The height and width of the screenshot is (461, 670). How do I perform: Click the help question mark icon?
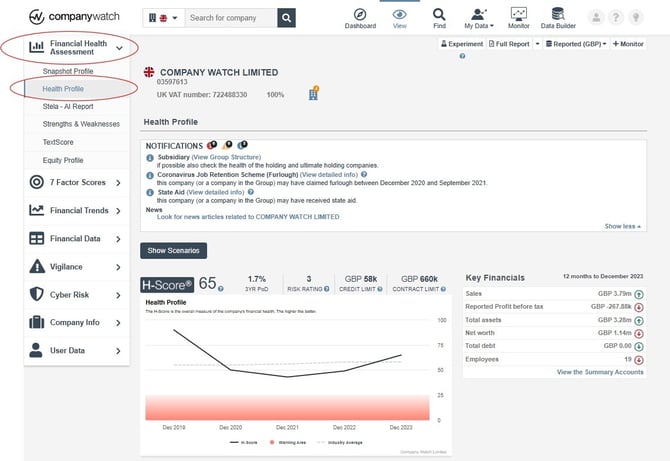coord(616,18)
